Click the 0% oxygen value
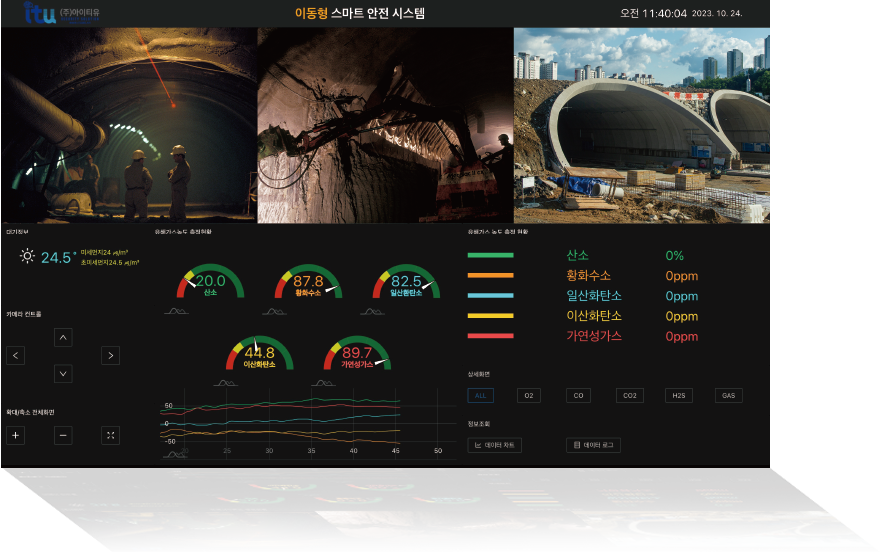 (x=675, y=256)
